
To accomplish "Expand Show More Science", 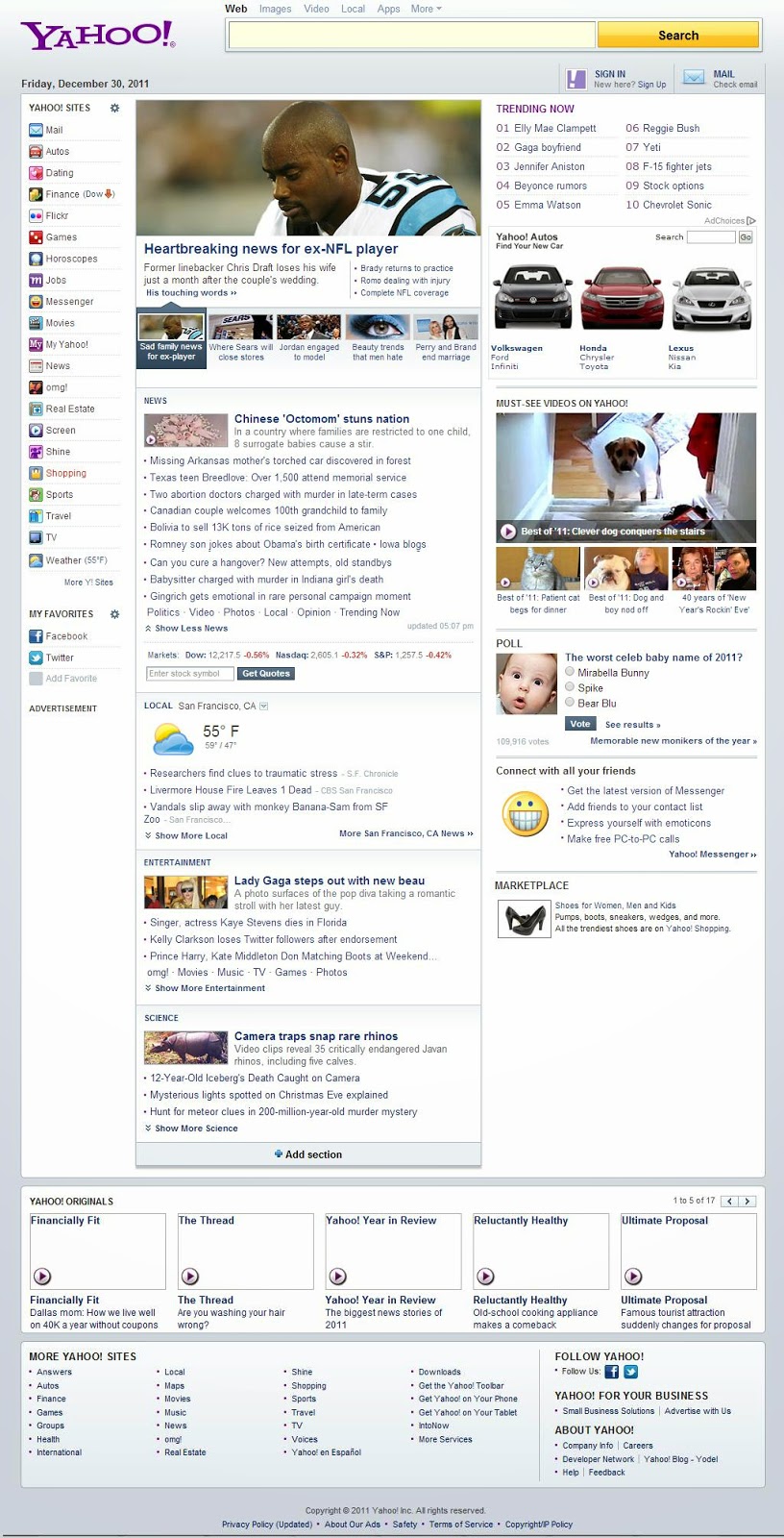I will click(x=191, y=1128).
